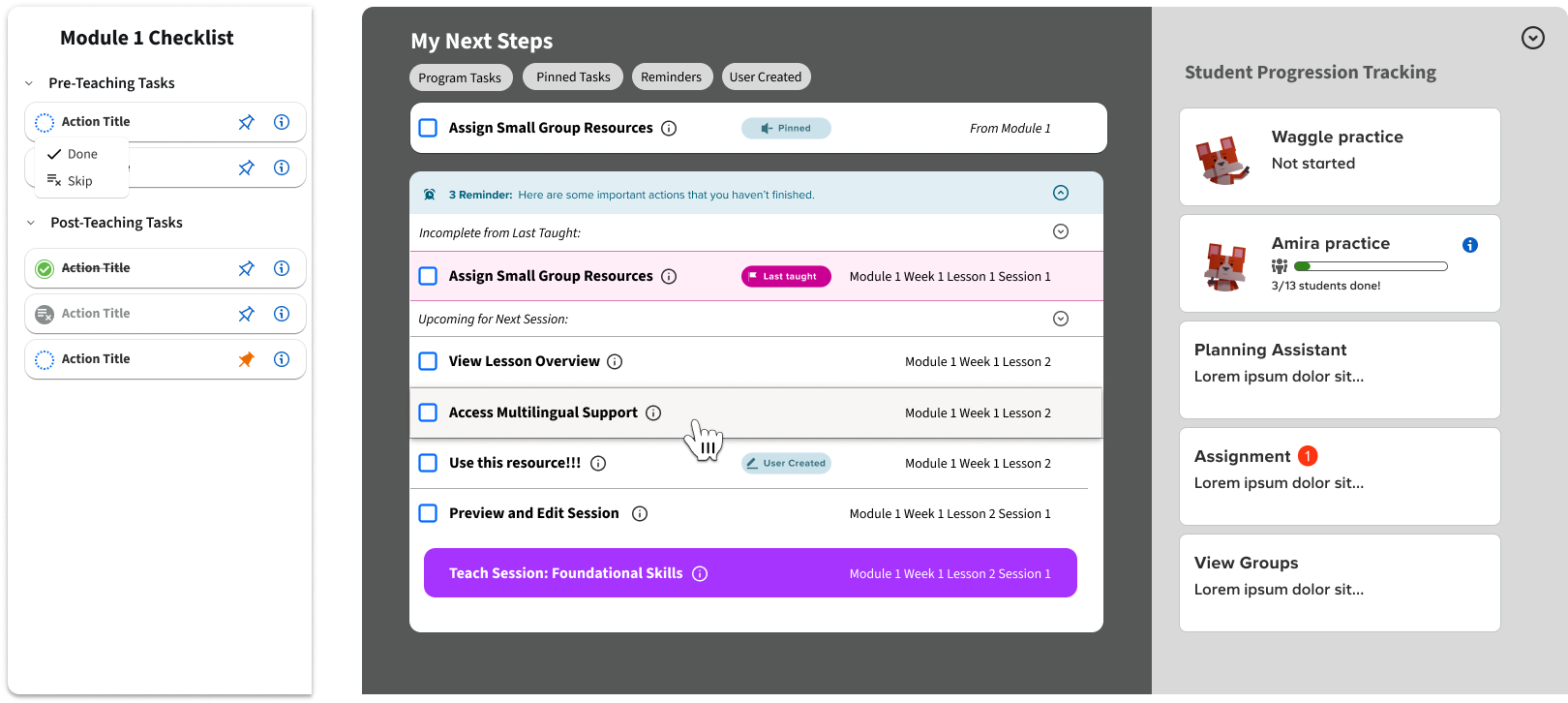Click info icon next to View Lesson Overview
This screenshot has height=703, width=1568.
(x=615, y=362)
